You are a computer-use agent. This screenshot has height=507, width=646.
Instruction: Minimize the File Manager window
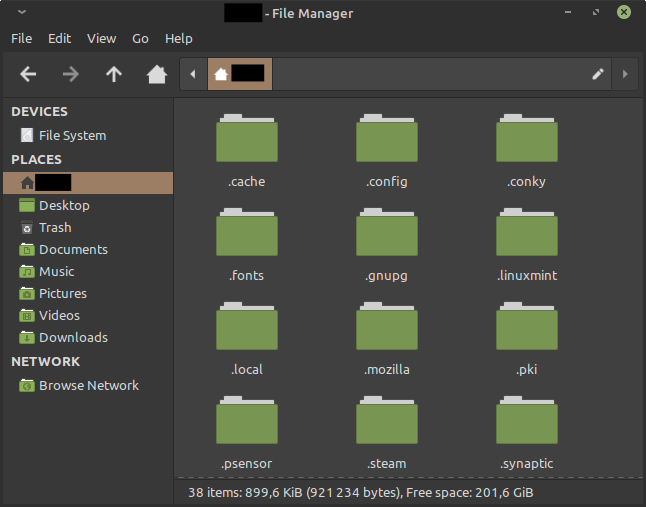coord(568,12)
